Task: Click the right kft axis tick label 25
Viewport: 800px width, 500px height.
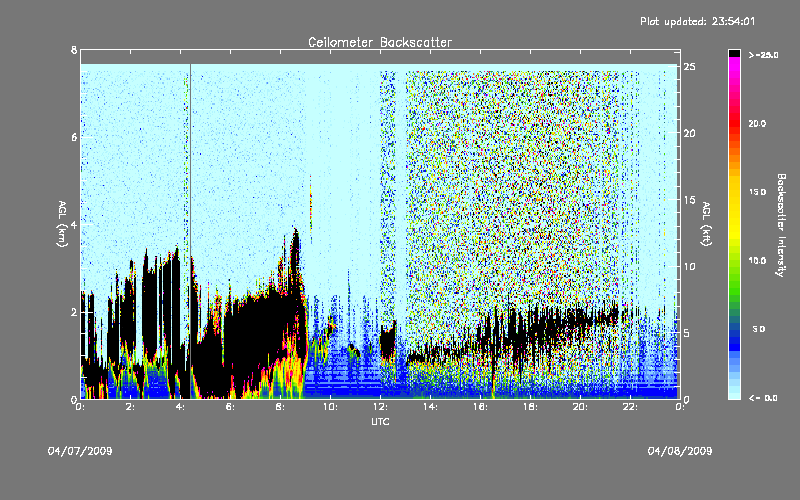Action: [690, 67]
